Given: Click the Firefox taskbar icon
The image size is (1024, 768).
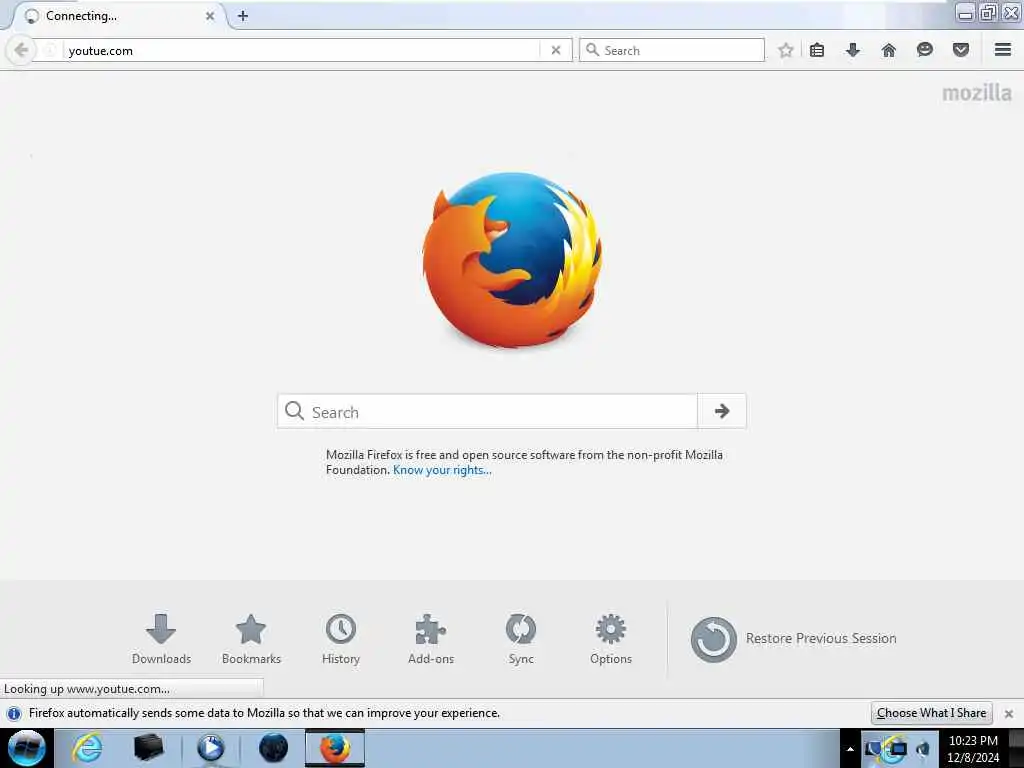Looking at the screenshot, I should click(334, 748).
